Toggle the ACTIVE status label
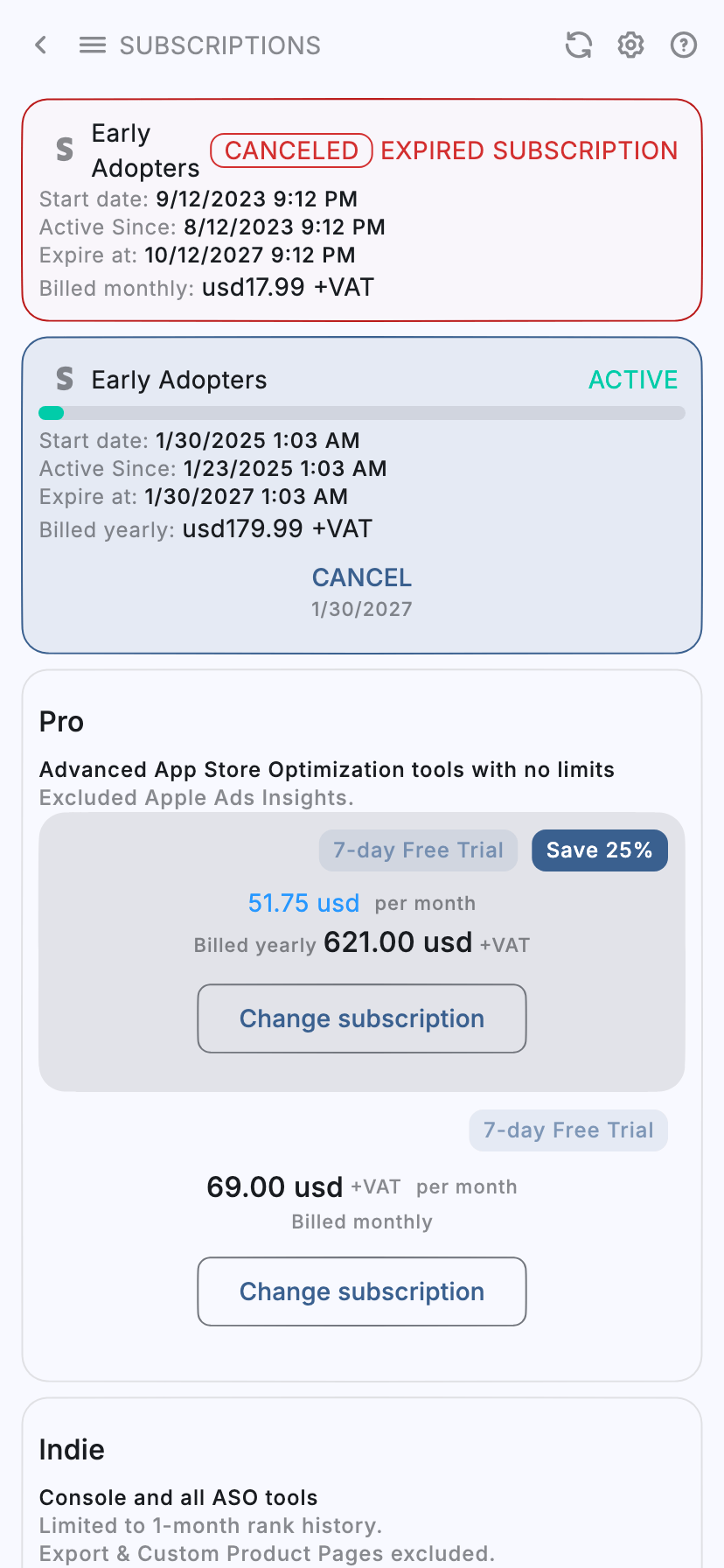This screenshot has height=1568, width=724. [x=633, y=379]
